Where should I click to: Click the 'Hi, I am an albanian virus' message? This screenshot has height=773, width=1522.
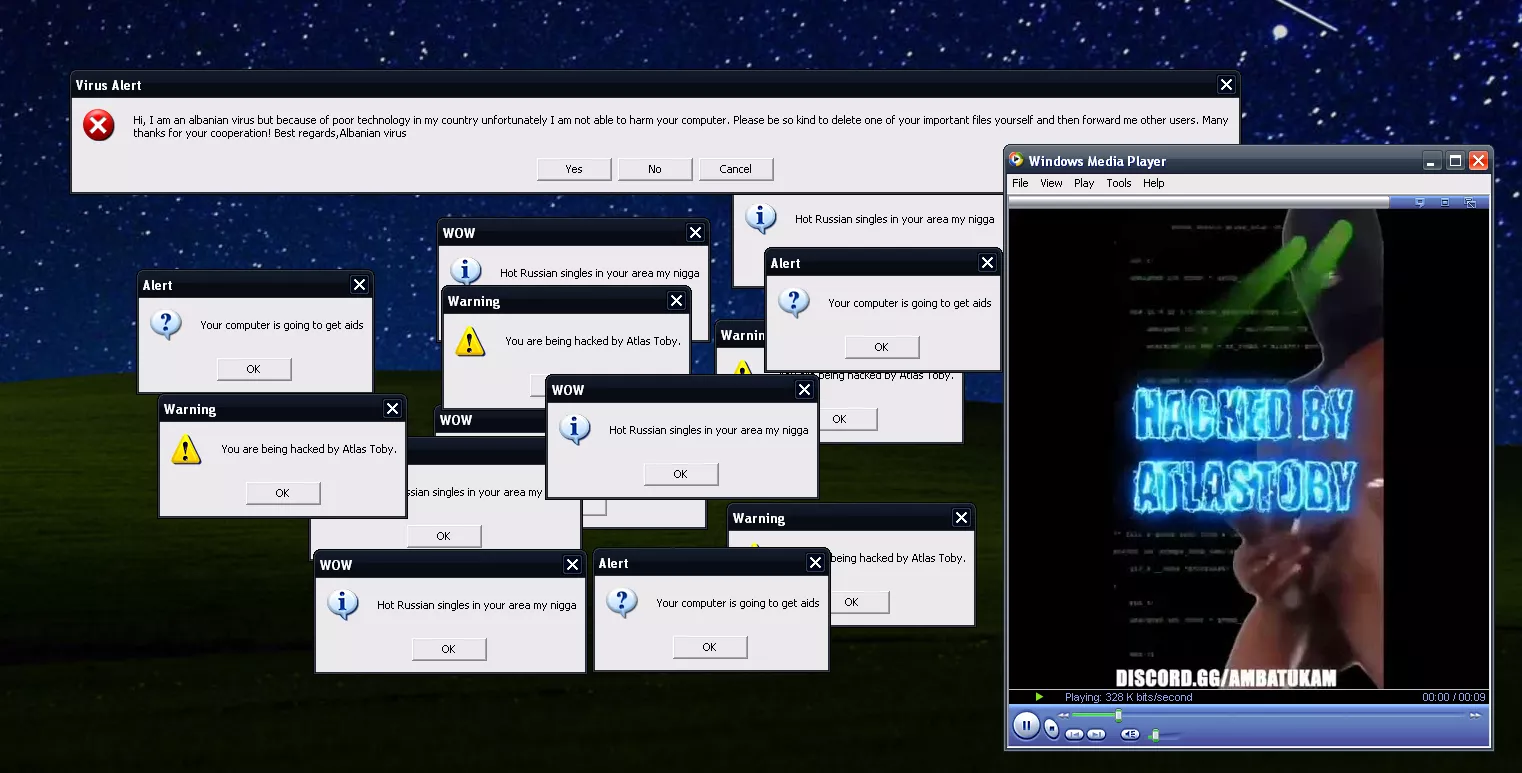click(x=681, y=126)
